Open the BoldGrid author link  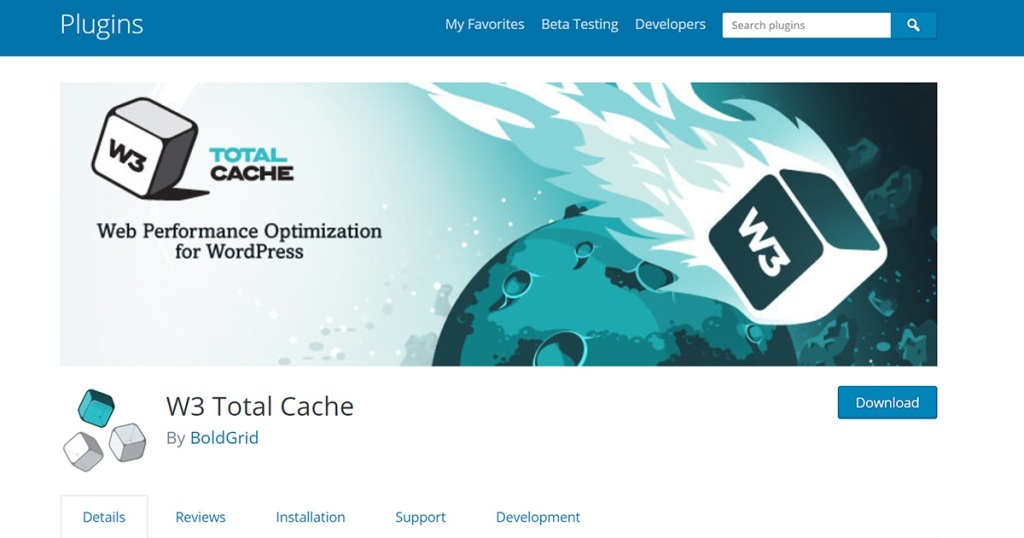click(x=224, y=437)
